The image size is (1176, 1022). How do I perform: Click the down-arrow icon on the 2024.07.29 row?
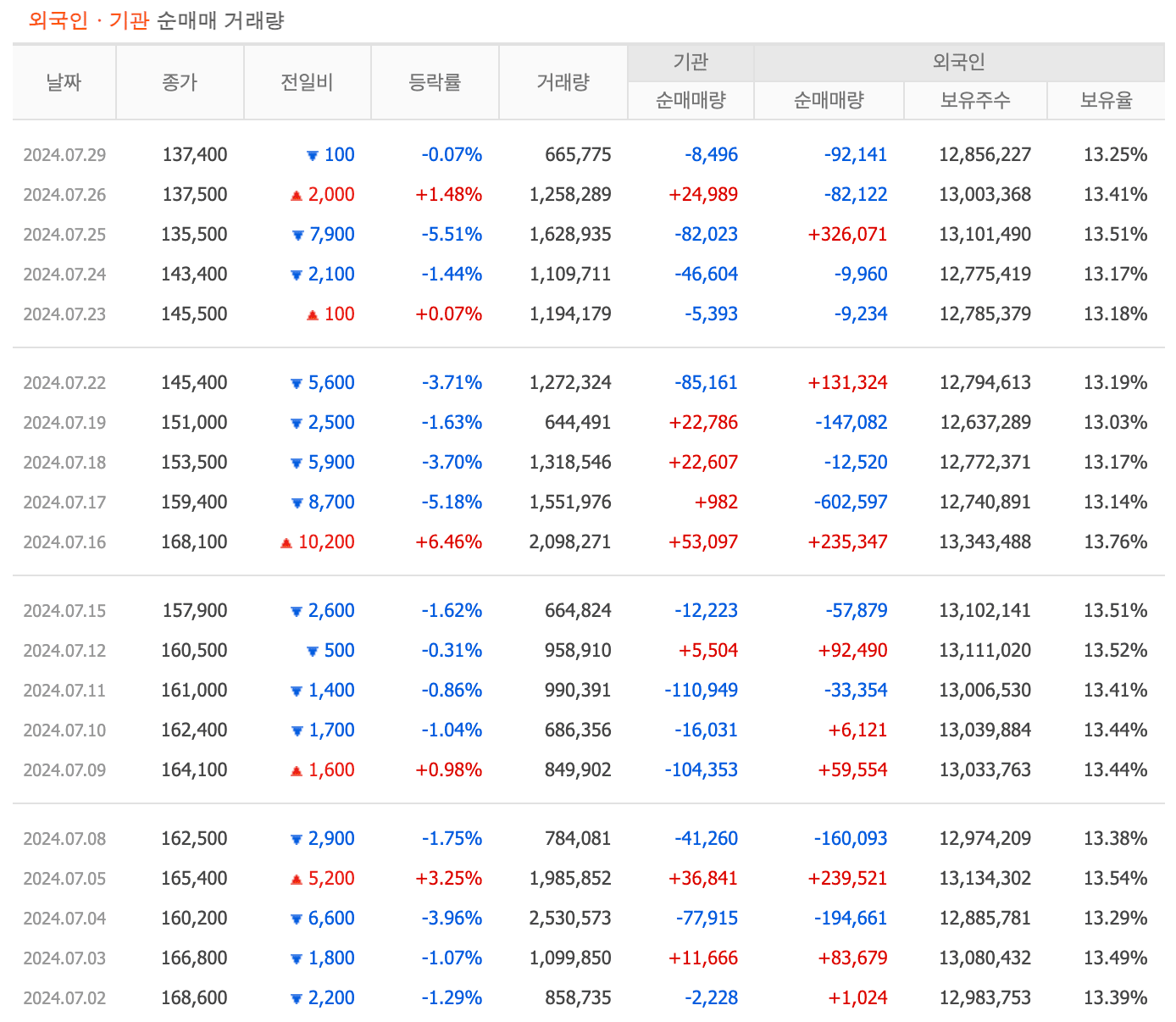311,154
